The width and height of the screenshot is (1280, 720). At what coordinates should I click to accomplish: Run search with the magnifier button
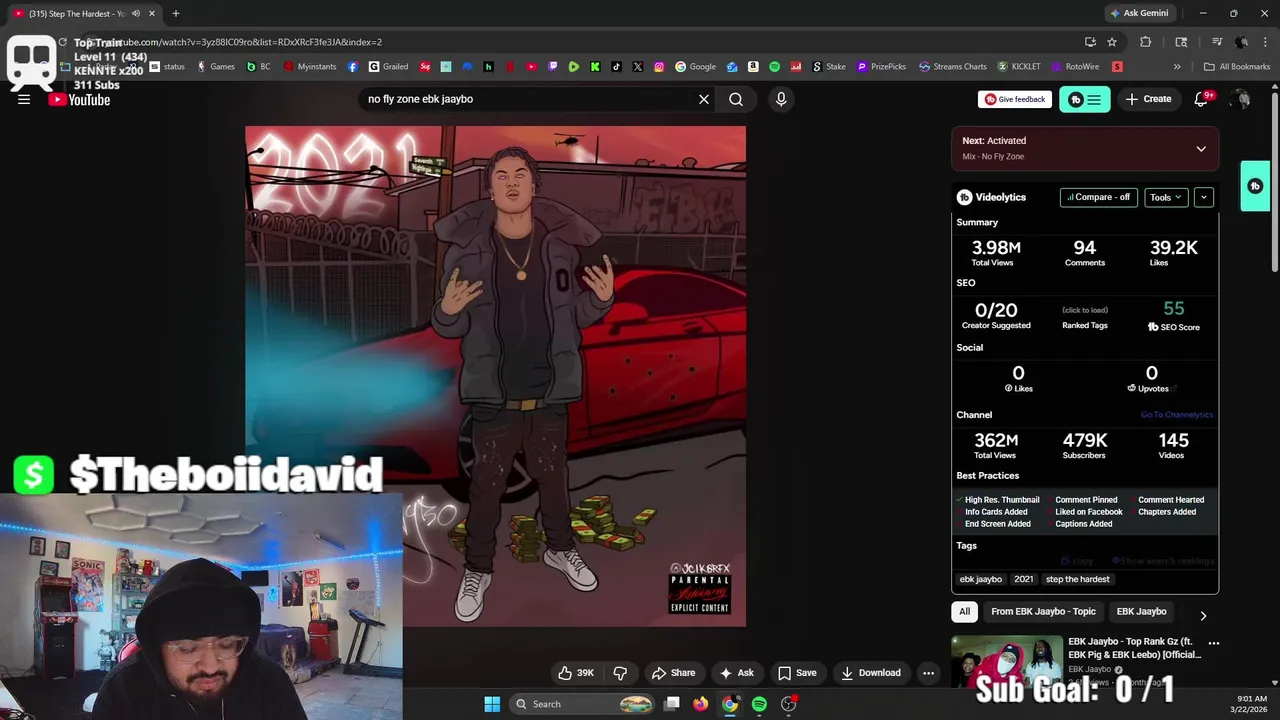click(736, 99)
